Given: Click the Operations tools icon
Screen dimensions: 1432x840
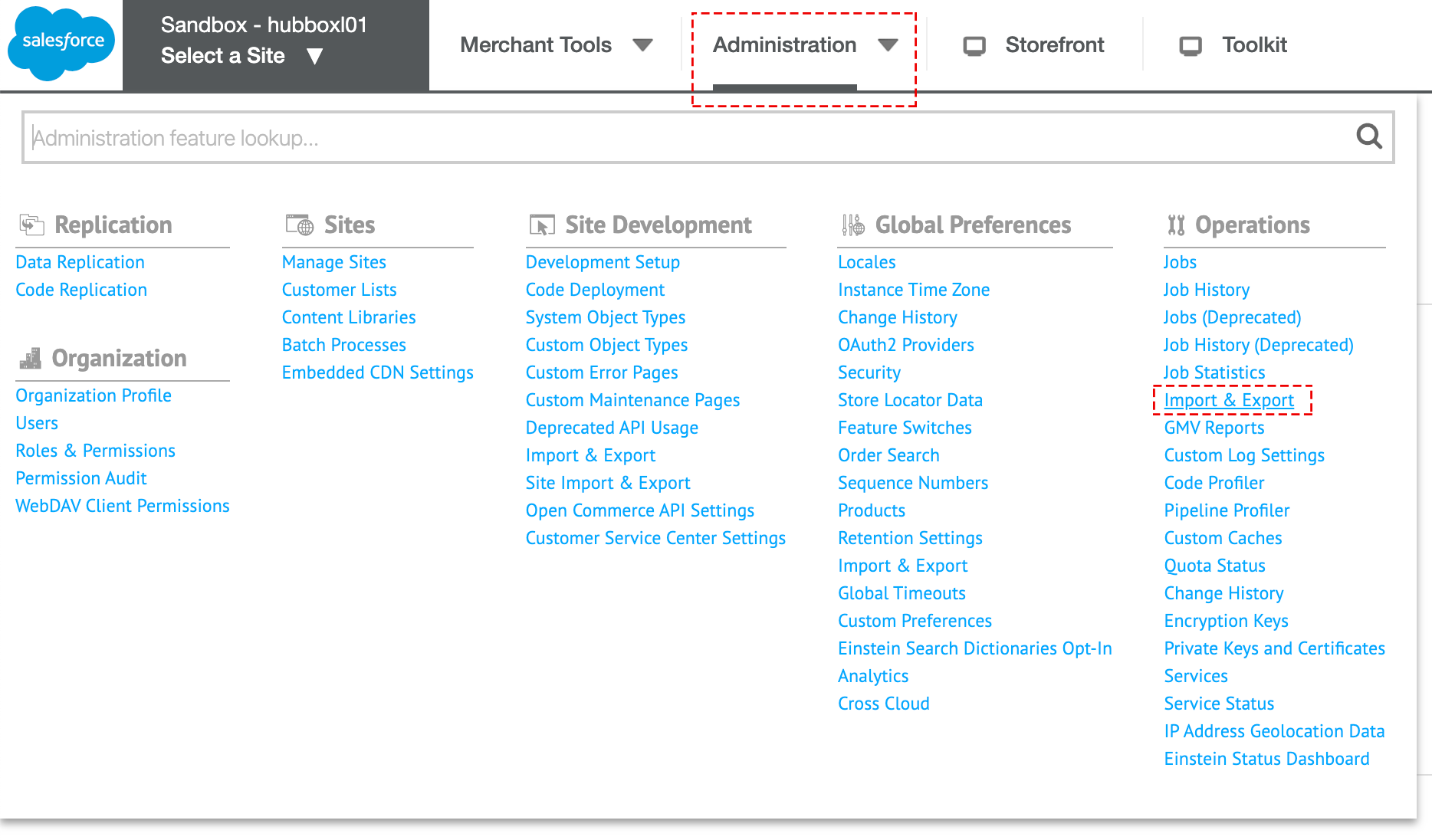Looking at the screenshot, I should (1176, 225).
